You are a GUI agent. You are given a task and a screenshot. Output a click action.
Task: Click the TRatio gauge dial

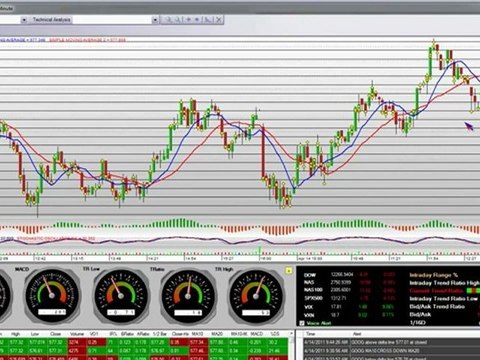point(188,296)
